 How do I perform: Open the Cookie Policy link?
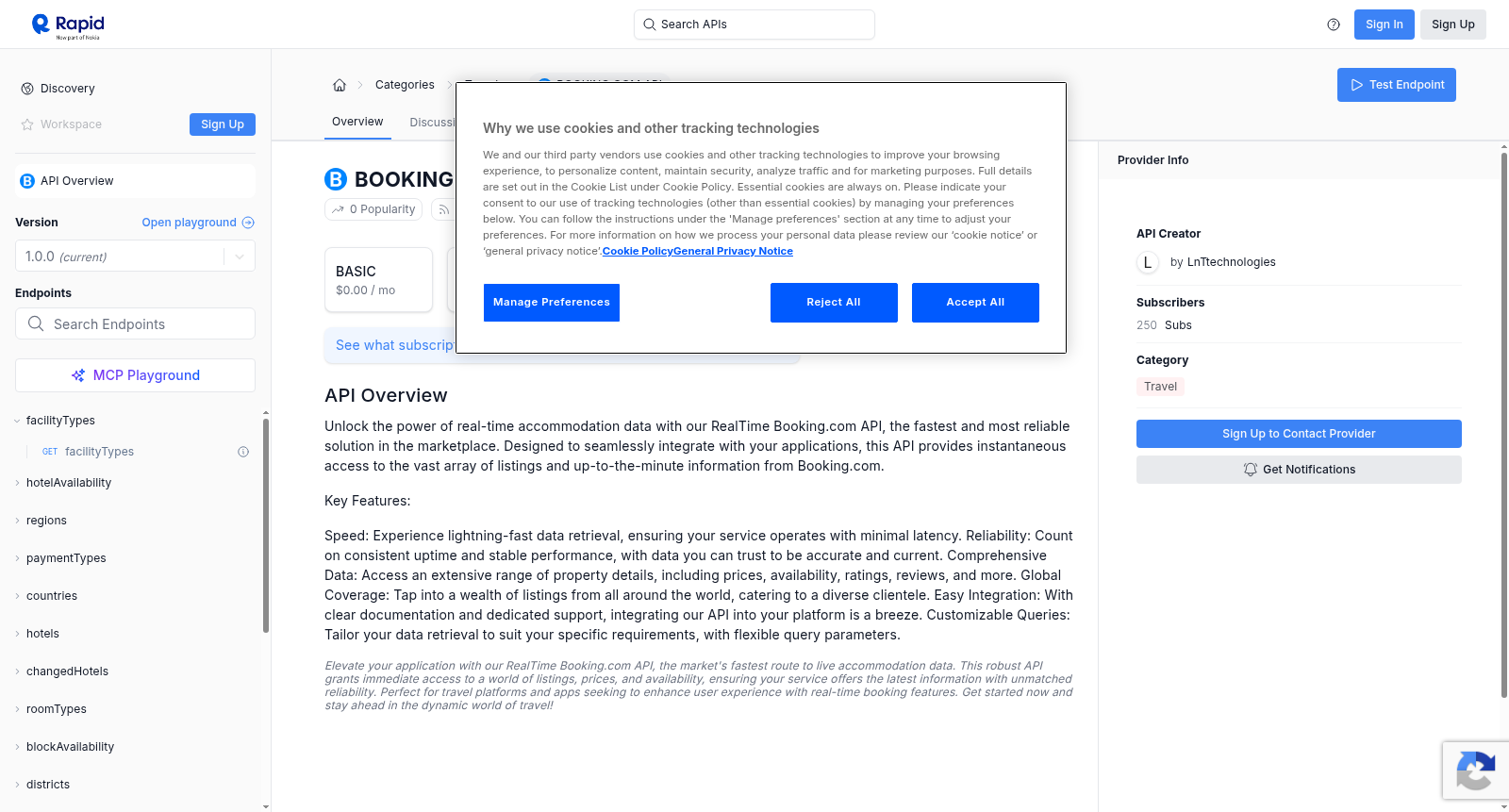pyautogui.click(x=638, y=252)
